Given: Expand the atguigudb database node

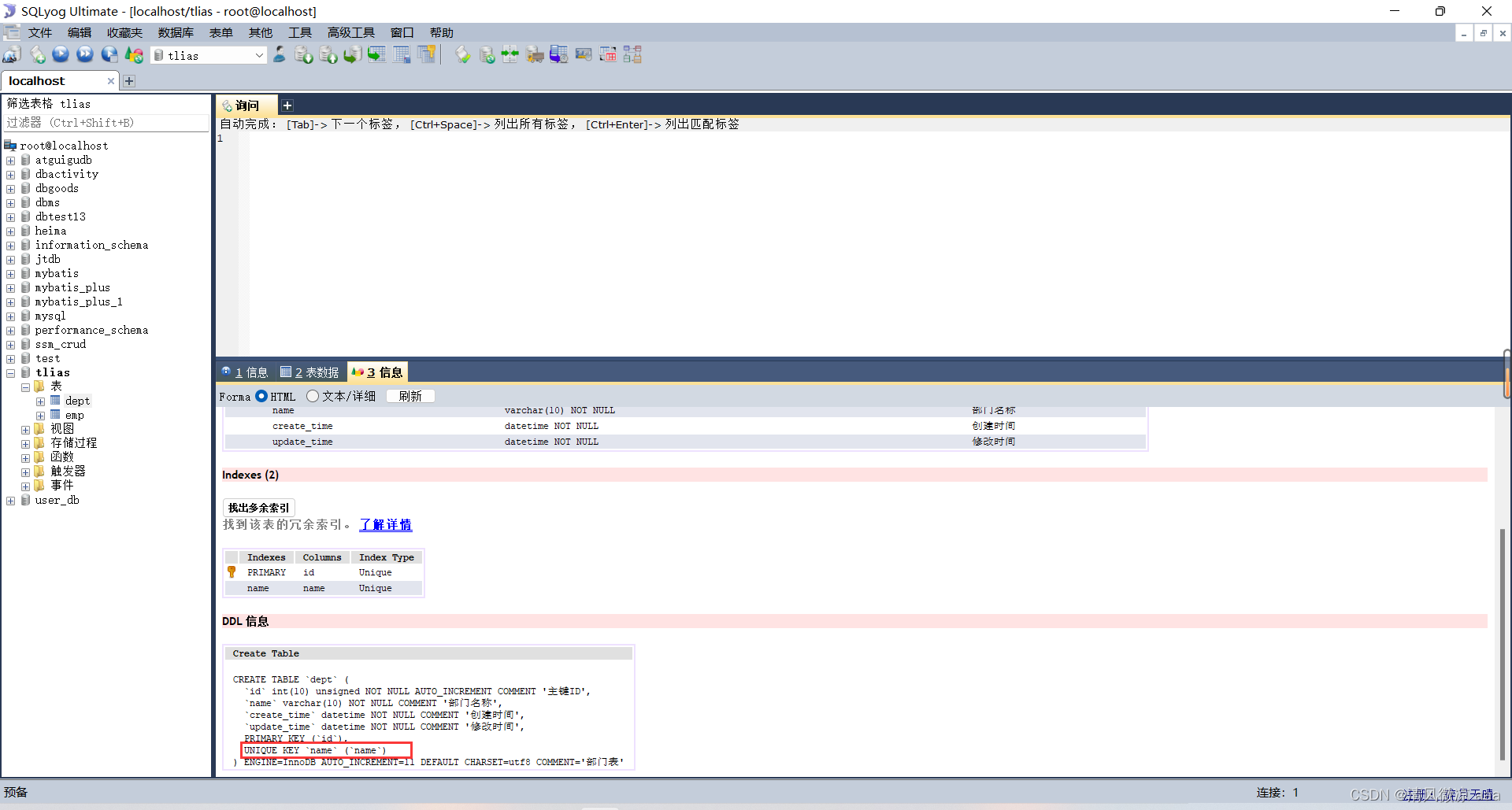Looking at the screenshot, I should tap(10, 161).
